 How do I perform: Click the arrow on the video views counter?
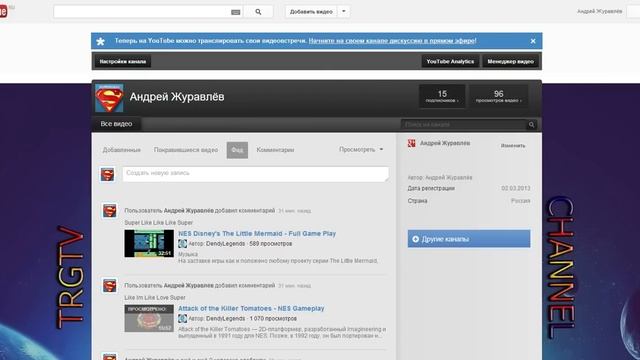click(x=521, y=101)
